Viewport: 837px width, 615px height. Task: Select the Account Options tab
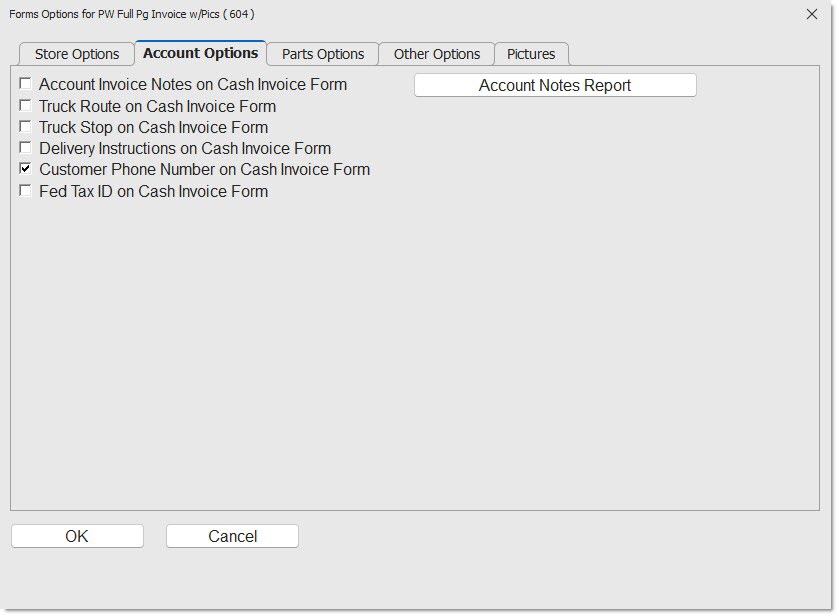click(x=200, y=53)
